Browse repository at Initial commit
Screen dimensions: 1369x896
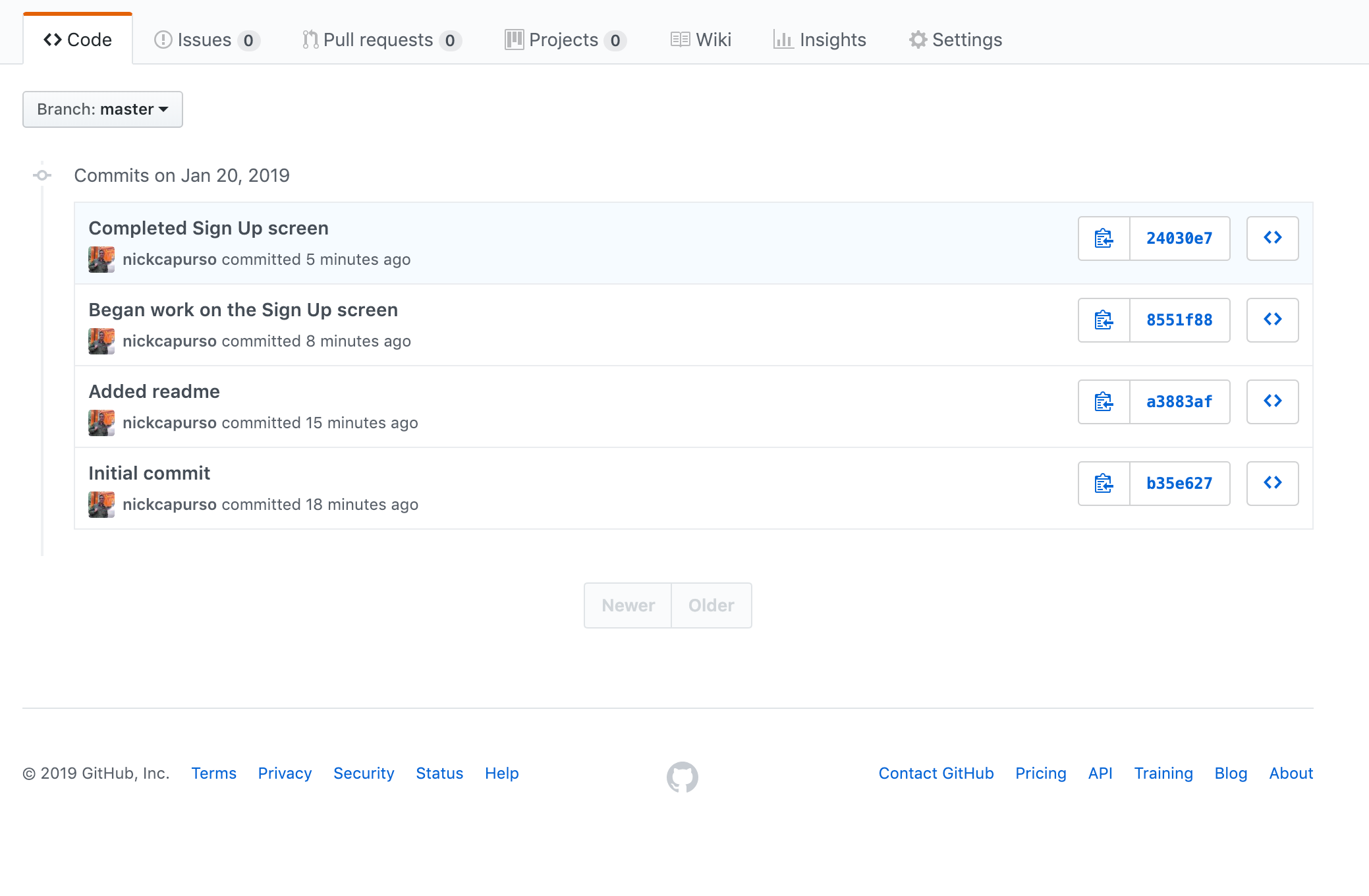pos(1272,484)
